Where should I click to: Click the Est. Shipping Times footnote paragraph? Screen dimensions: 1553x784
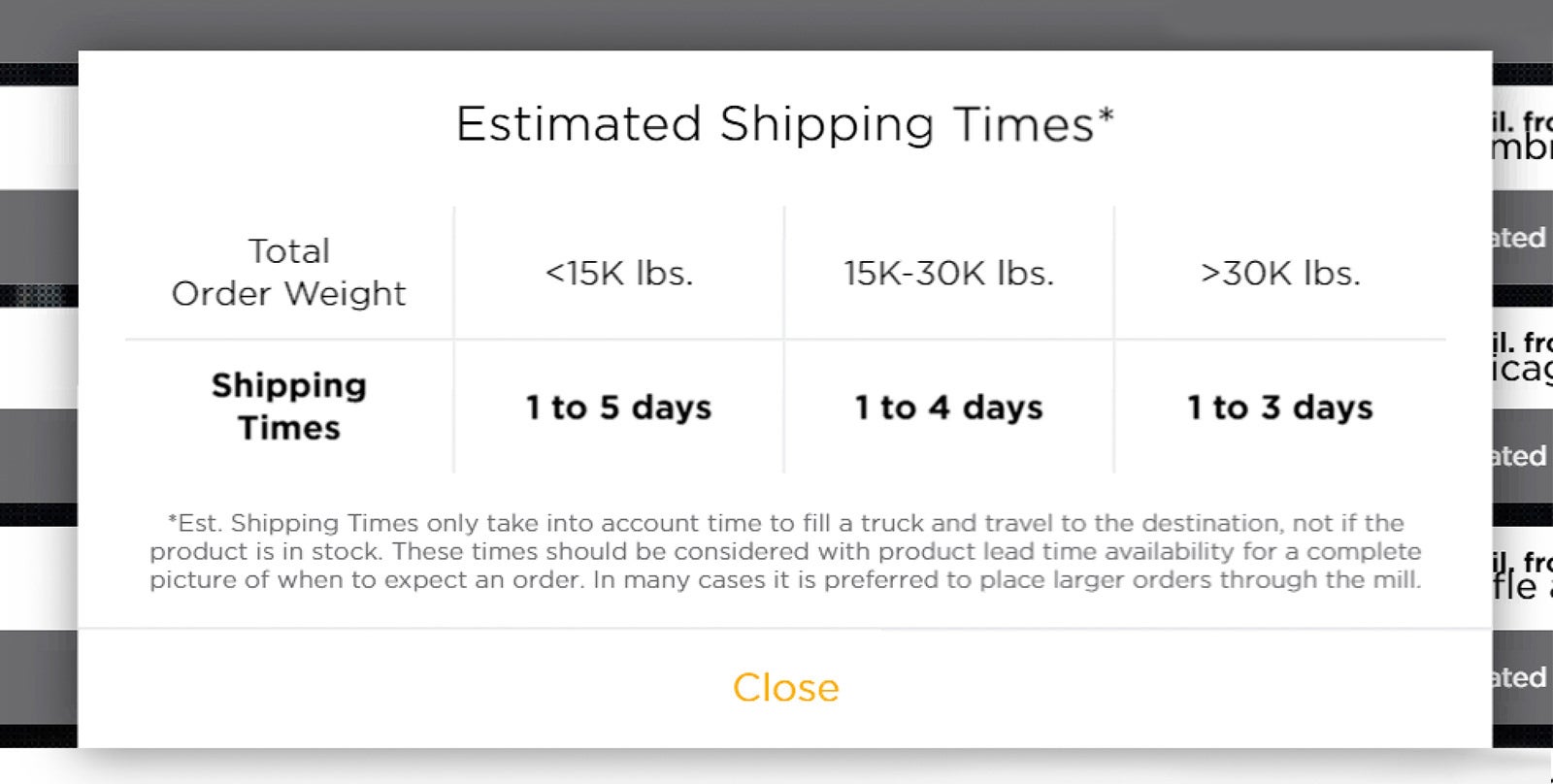[x=785, y=551]
